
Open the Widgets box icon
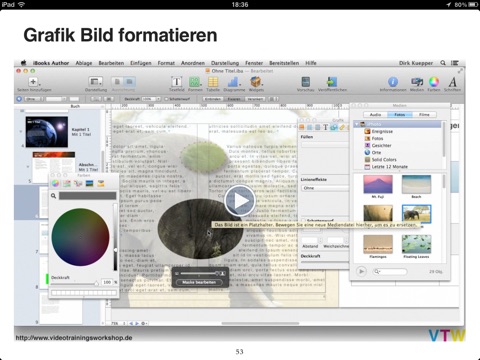pyautogui.click(x=256, y=82)
